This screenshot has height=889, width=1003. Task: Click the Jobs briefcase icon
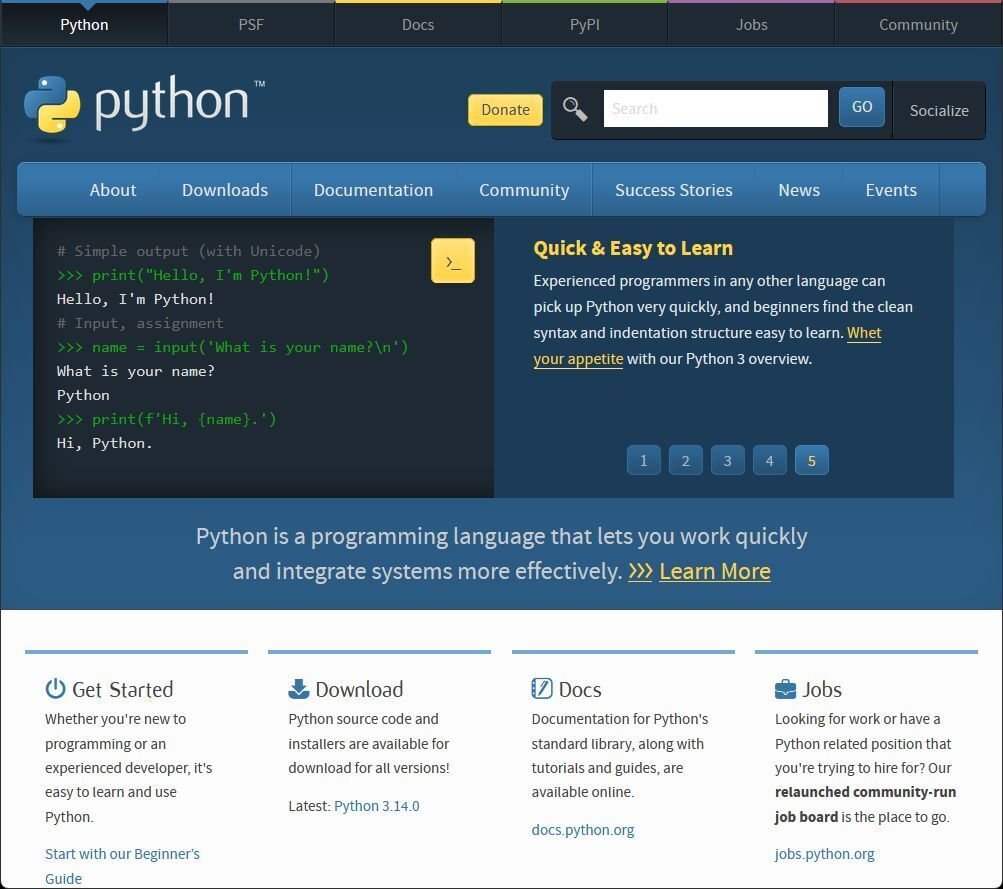785,688
